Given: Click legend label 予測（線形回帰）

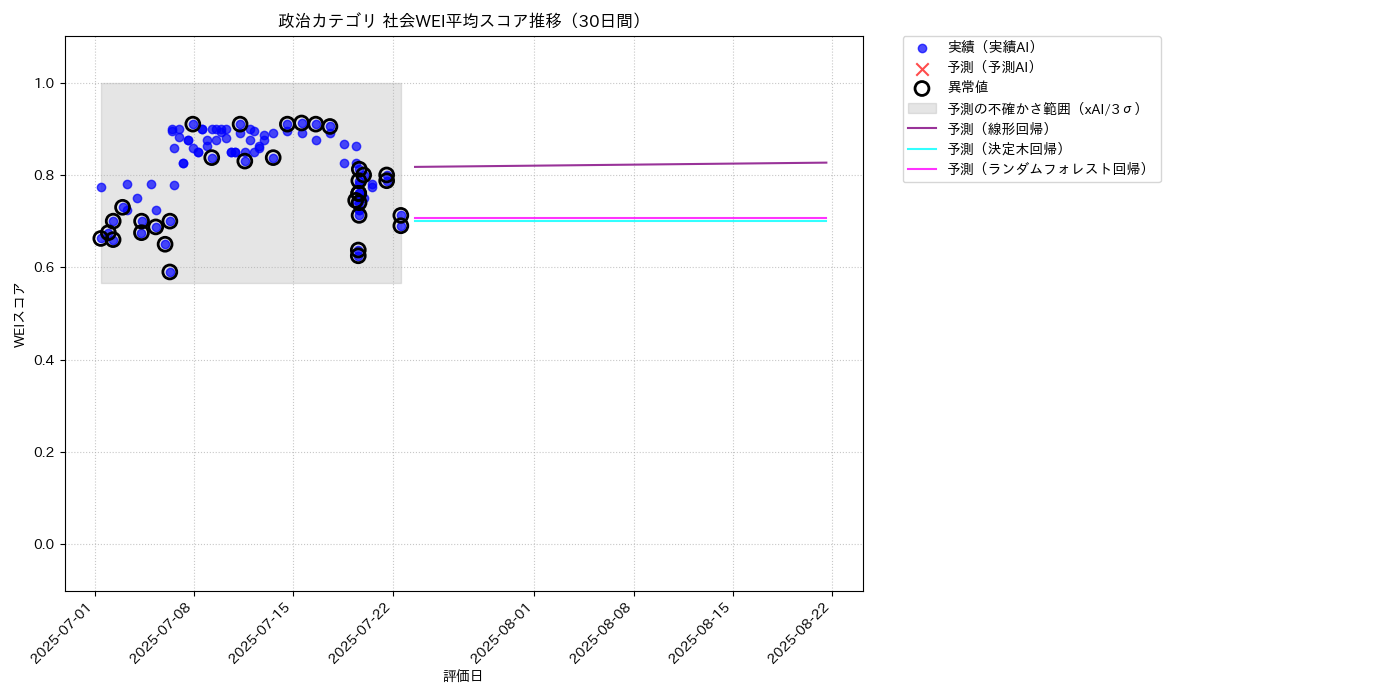Looking at the screenshot, I should (998, 128).
